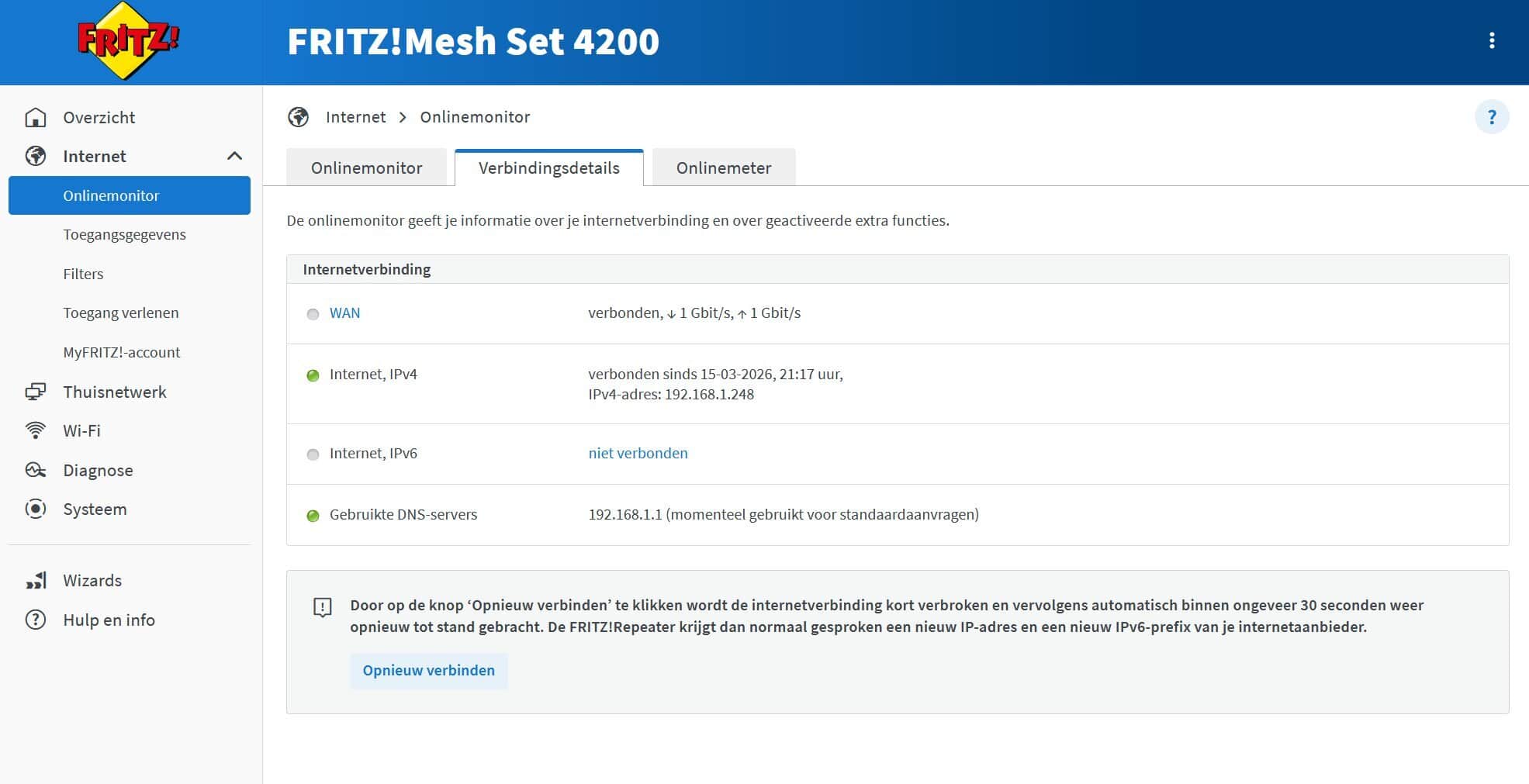This screenshot has width=1529, height=784.
Task: Click the blue question mark help icon
Action: click(x=1491, y=117)
